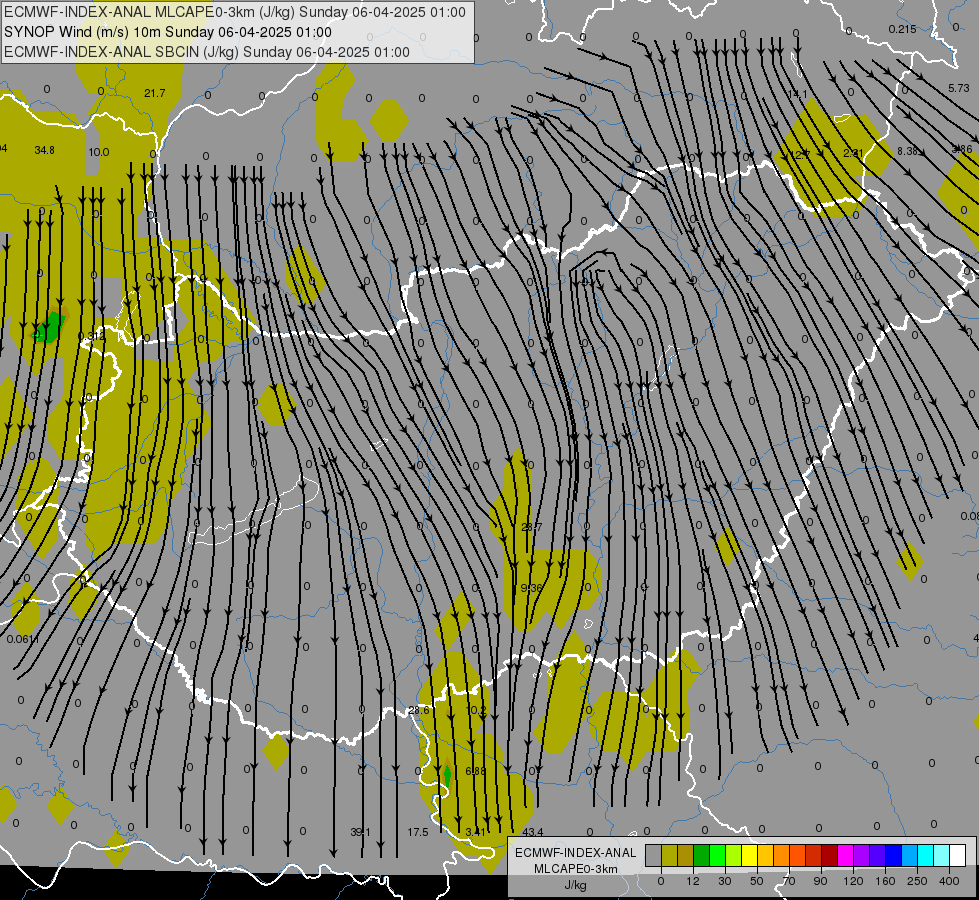Click the map value '43.4'

[x=533, y=832]
